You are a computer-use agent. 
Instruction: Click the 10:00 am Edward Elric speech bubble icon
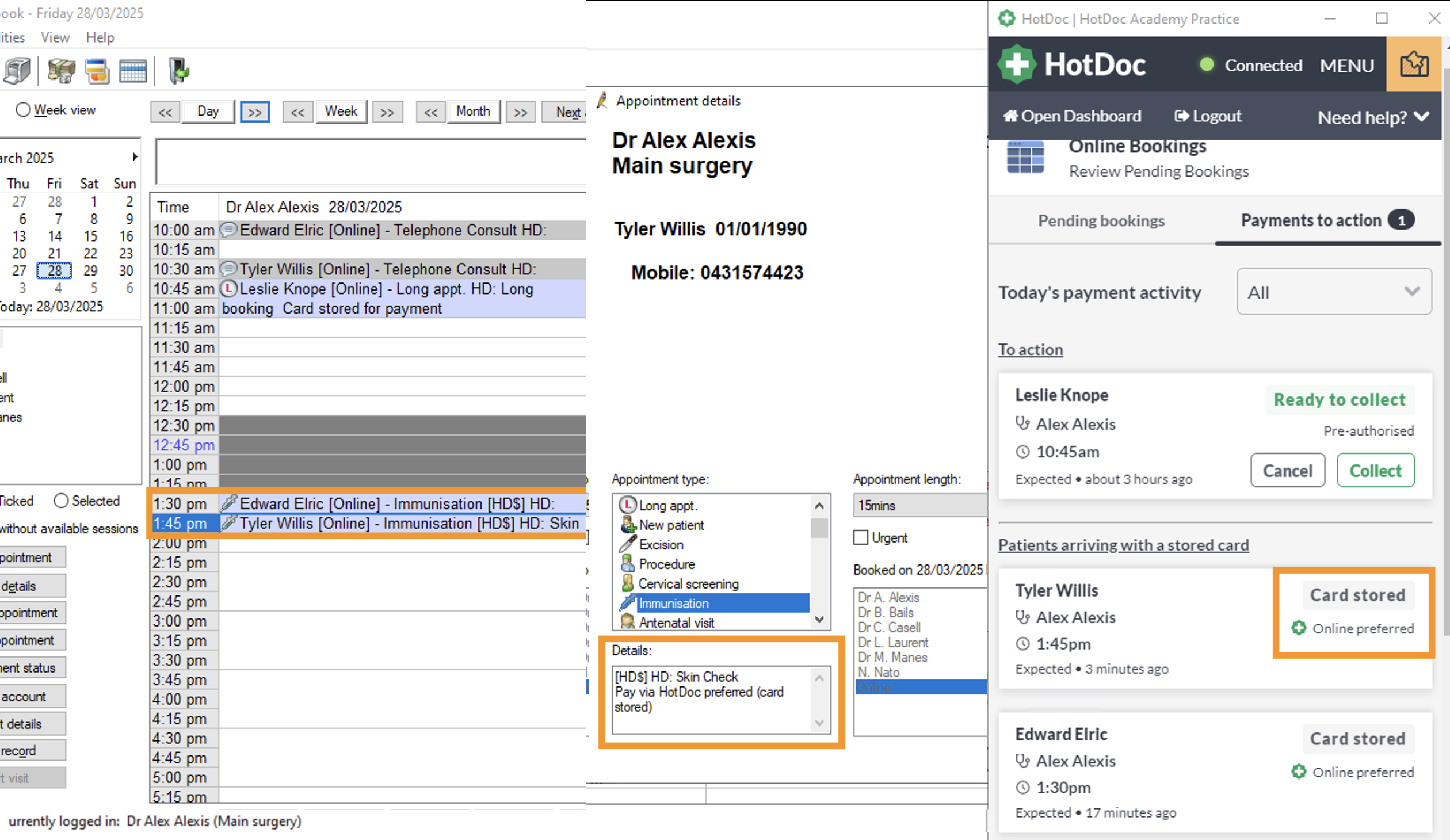tap(229, 230)
